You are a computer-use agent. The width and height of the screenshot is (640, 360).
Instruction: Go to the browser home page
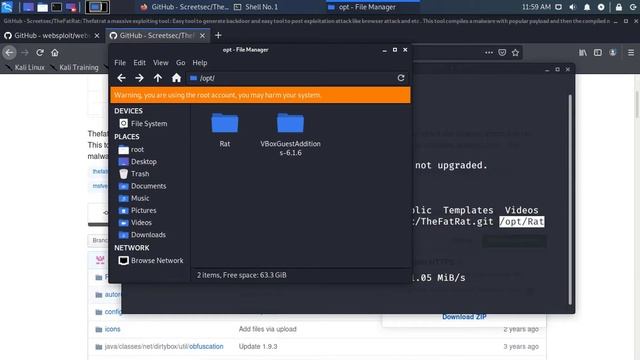55,53
